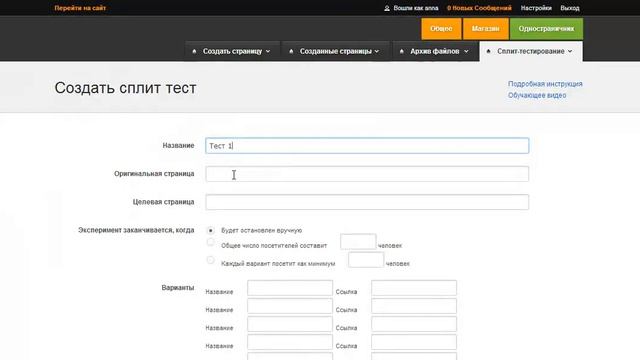Screen dimensions: 640x360
Task: Open the "Создать страницу" menu
Action: point(232,51)
